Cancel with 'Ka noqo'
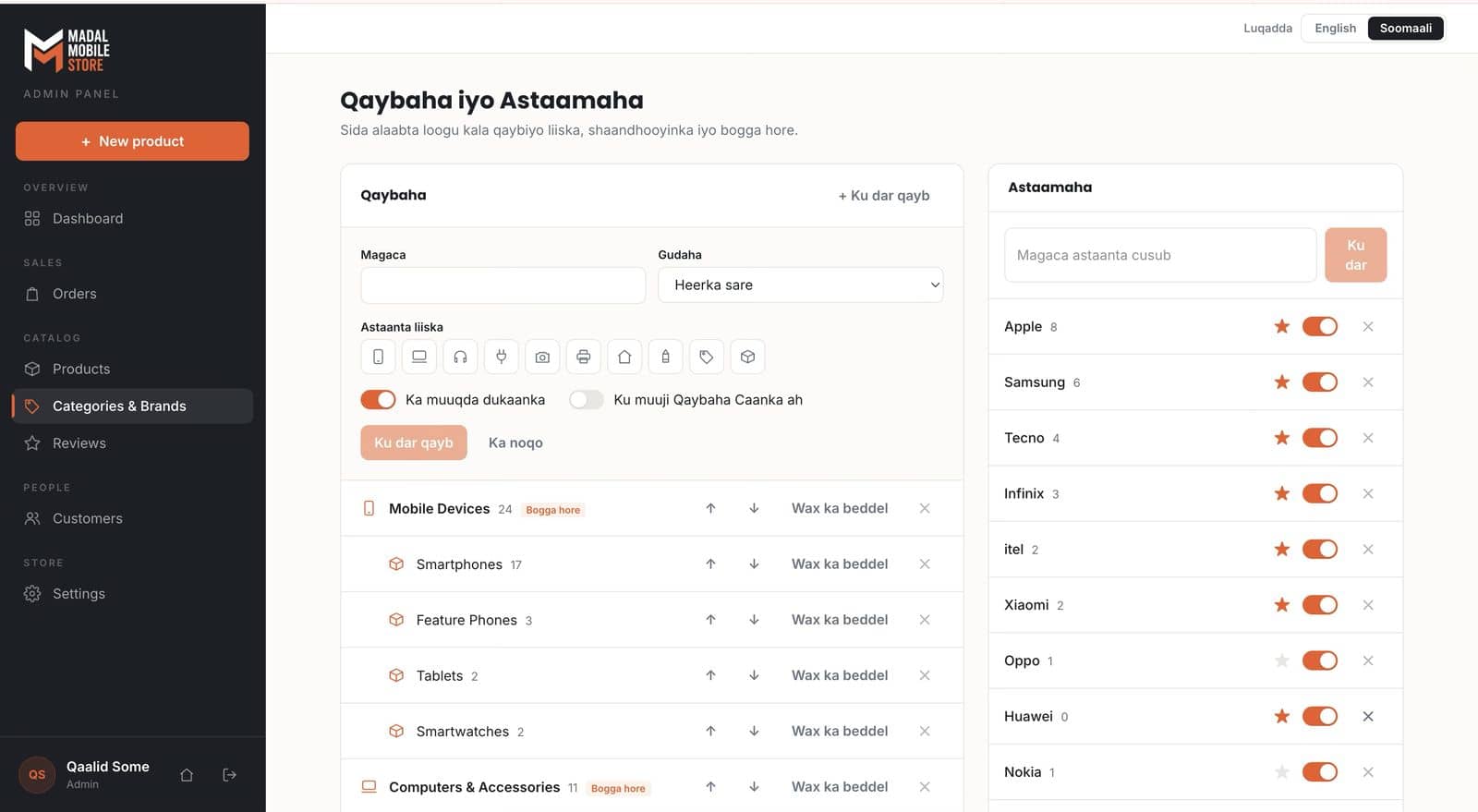 (515, 442)
